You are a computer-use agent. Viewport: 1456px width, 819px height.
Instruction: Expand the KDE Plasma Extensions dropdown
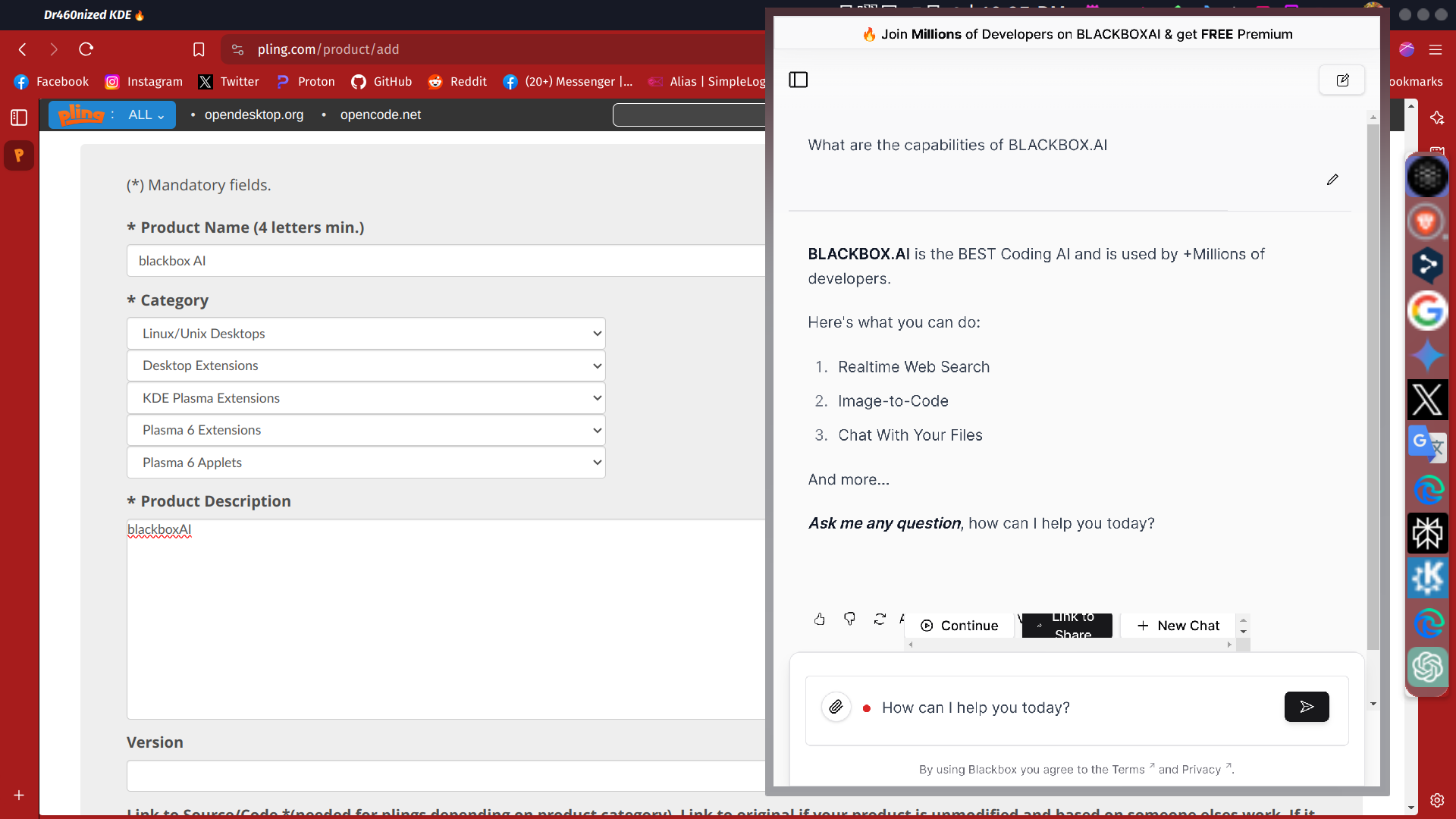click(x=366, y=398)
